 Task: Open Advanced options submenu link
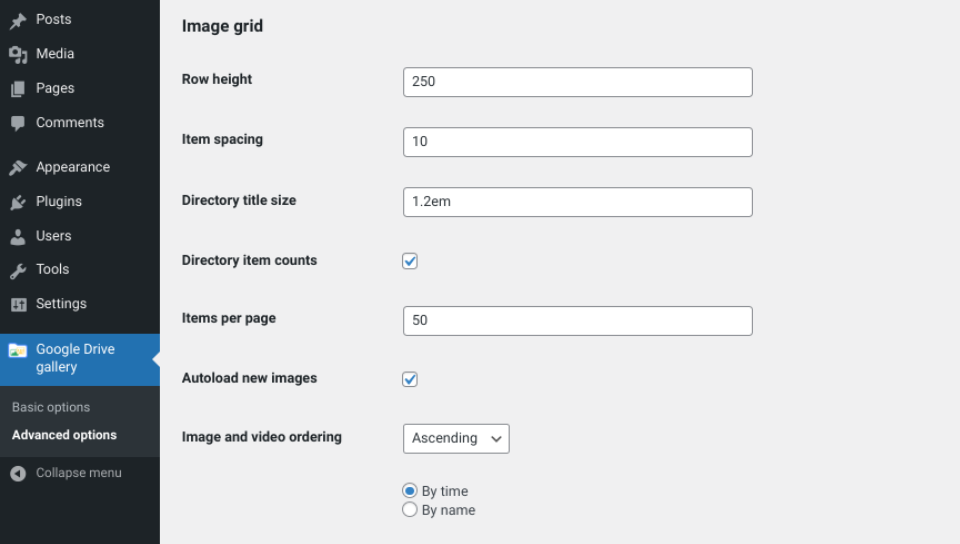click(x=64, y=435)
